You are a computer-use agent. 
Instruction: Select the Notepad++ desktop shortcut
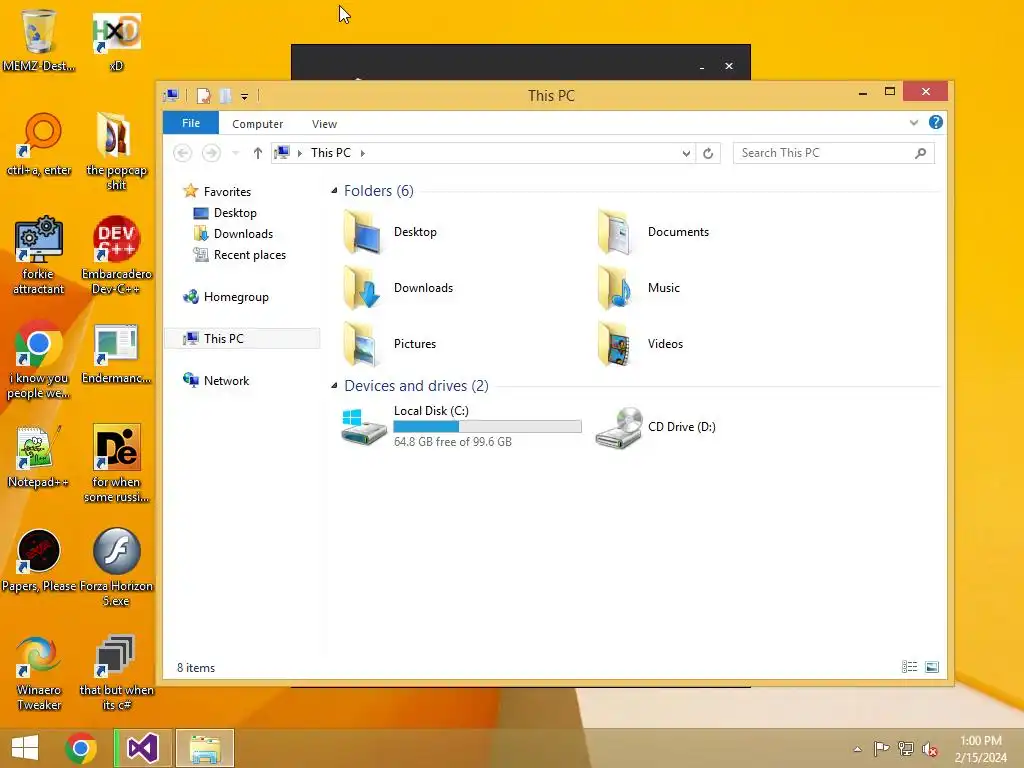click(x=39, y=456)
